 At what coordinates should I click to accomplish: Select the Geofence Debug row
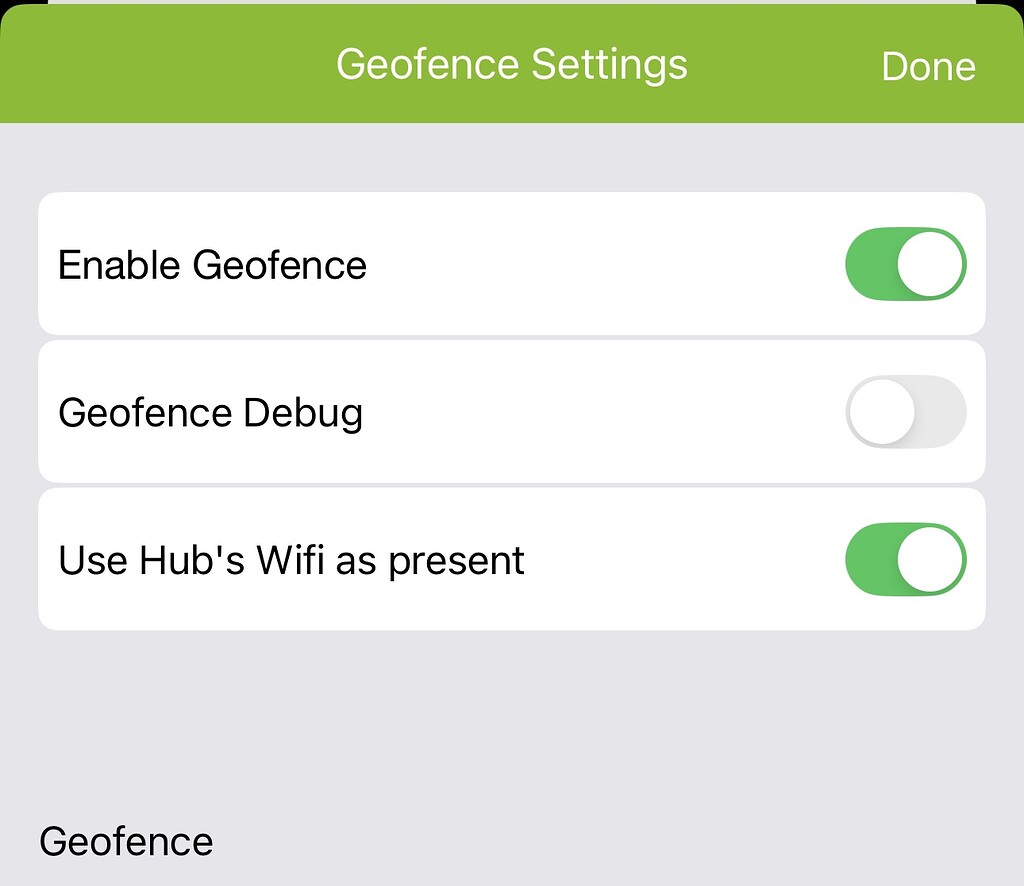tap(512, 412)
